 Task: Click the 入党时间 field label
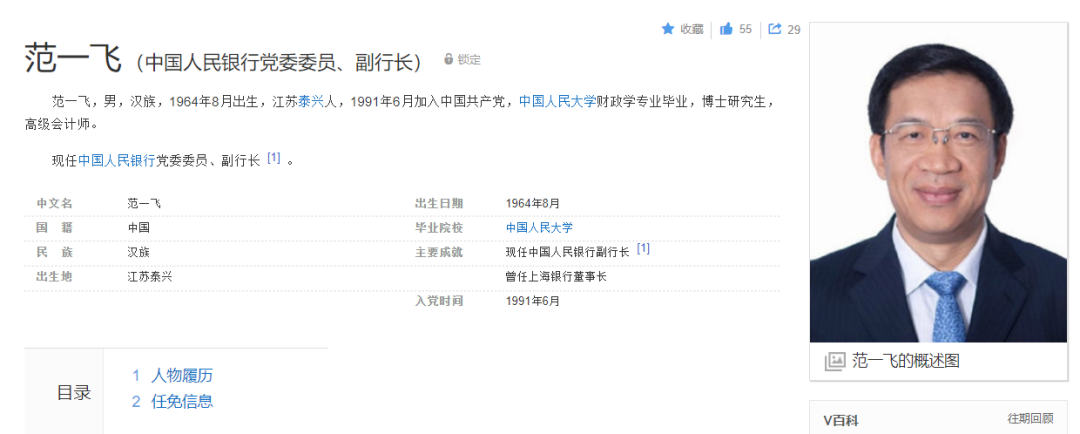click(439, 301)
